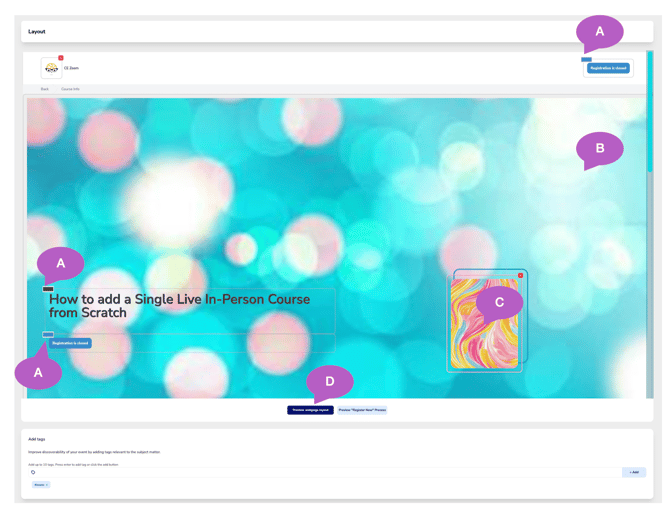Click the bokeh banner background image
Image resolution: width=670 pixels, height=515 pixels.
tap(300, 180)
